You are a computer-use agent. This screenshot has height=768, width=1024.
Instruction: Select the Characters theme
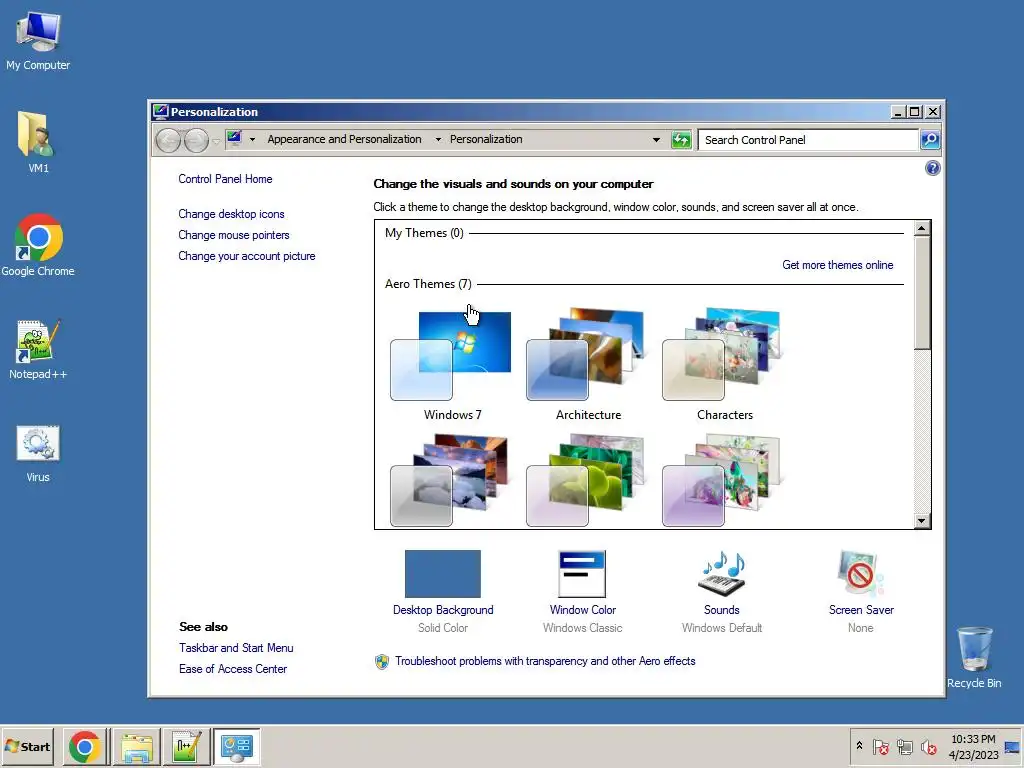tap(724, 366)
